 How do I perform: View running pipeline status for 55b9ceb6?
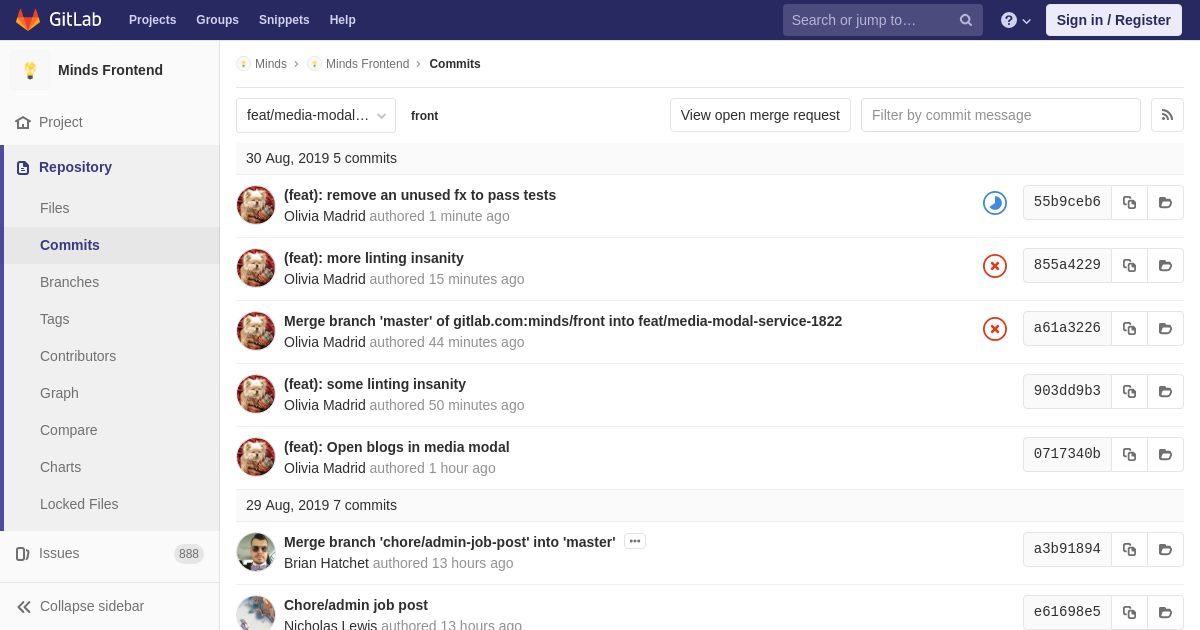(995, 203)
